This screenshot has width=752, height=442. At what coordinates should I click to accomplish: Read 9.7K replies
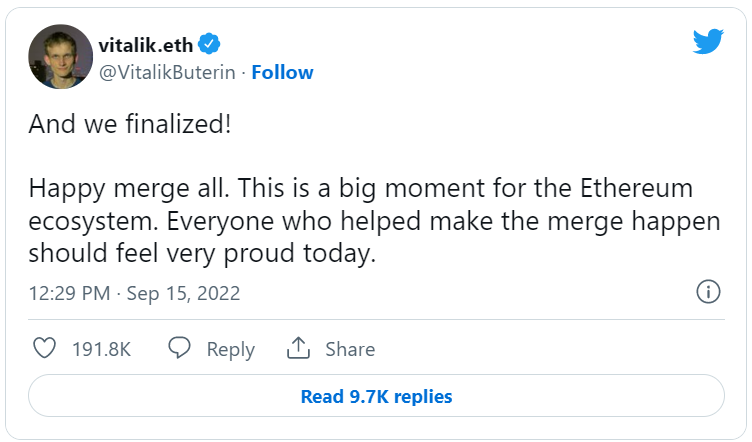click(376, 396)
